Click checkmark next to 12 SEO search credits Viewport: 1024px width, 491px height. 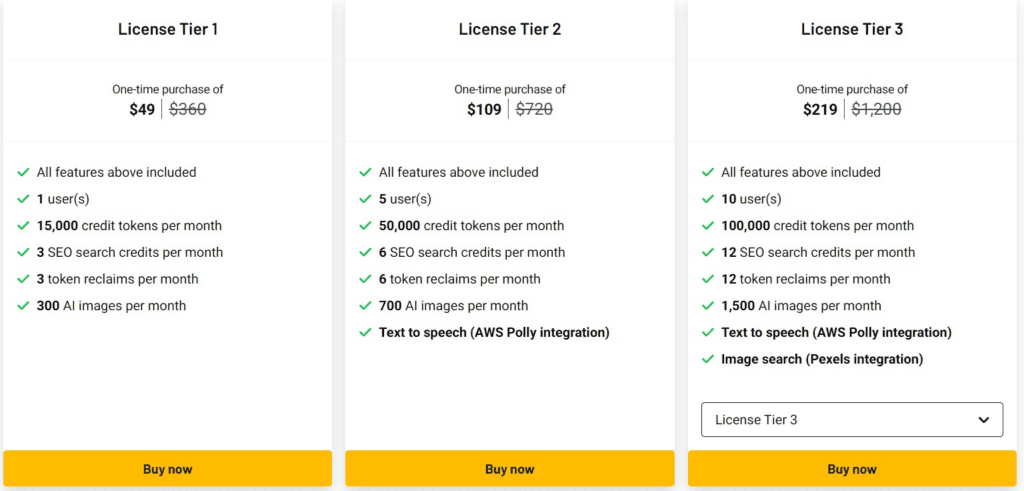coord(708,252)
